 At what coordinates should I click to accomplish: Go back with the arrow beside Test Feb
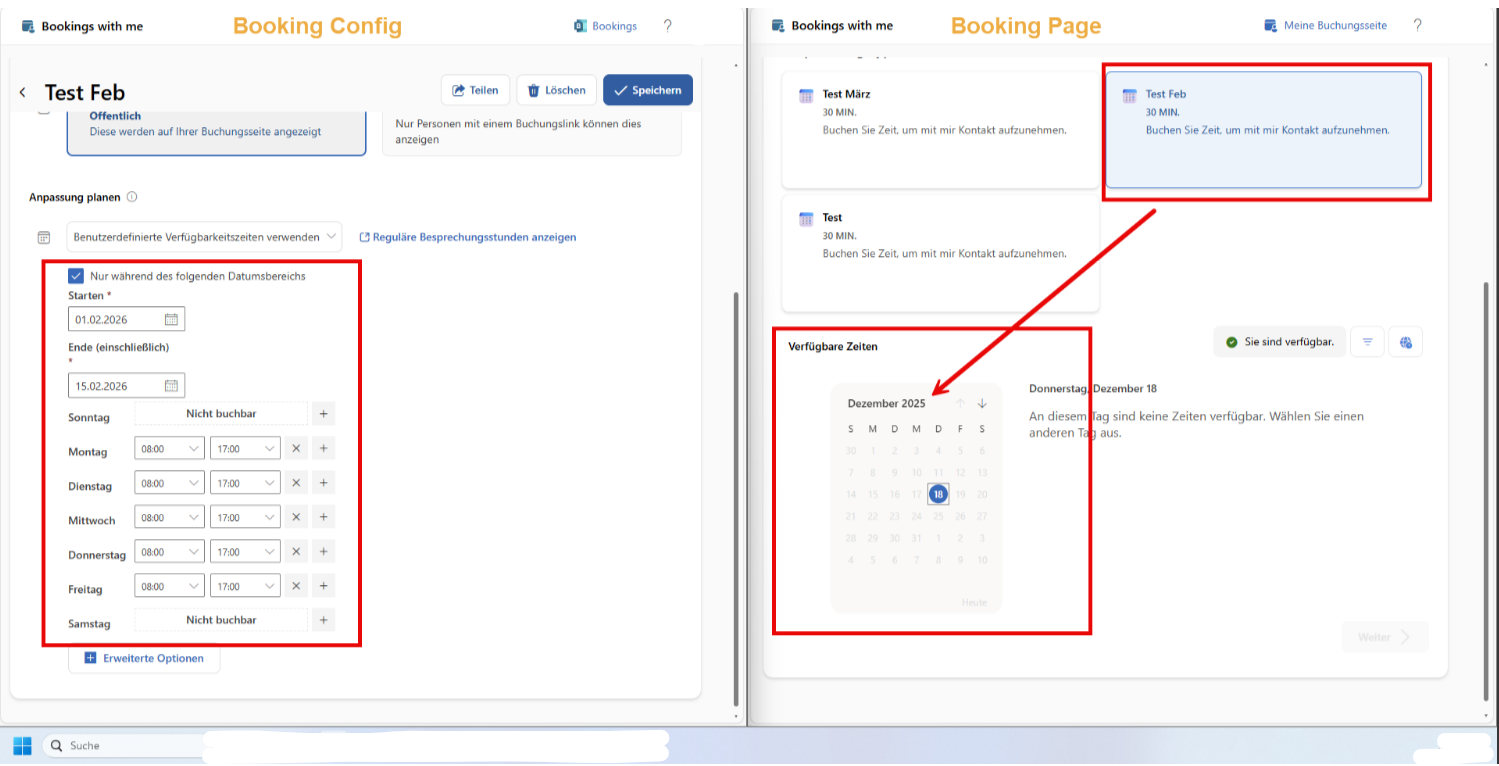(22, 92)
